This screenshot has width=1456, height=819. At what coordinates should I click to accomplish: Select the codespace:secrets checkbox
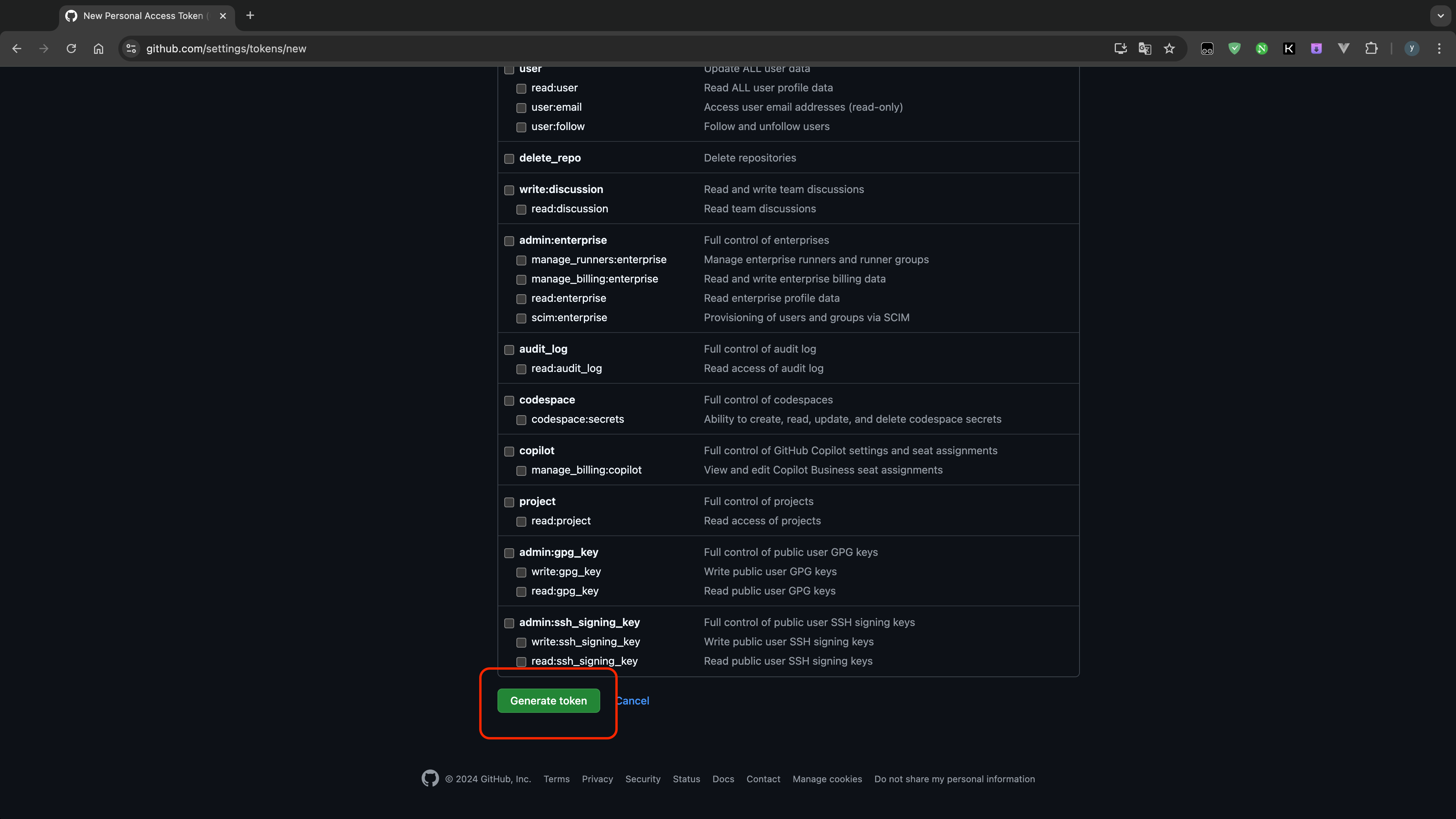(521, 420)
